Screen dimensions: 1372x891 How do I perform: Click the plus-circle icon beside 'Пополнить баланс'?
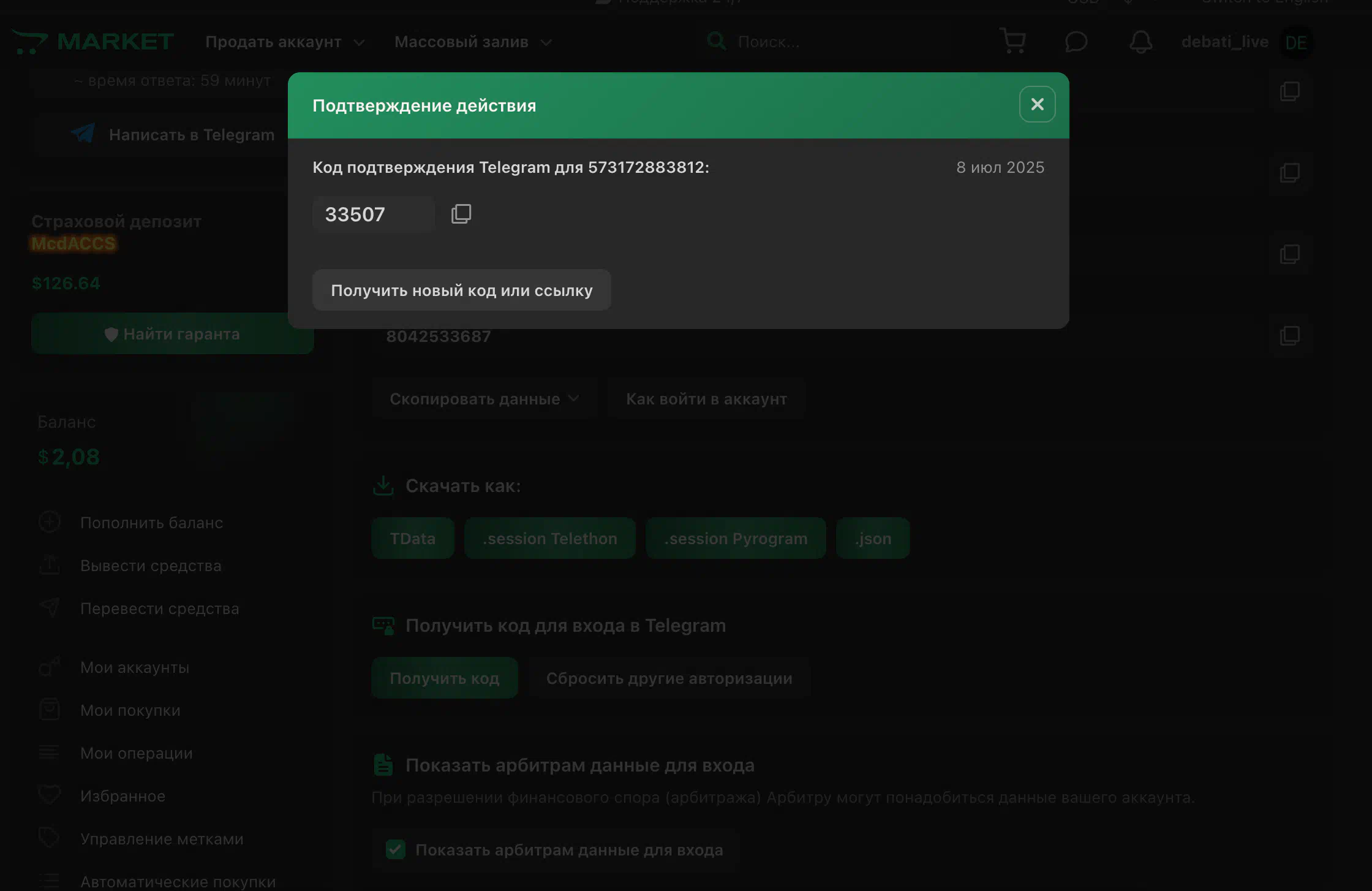pos(50,522)
